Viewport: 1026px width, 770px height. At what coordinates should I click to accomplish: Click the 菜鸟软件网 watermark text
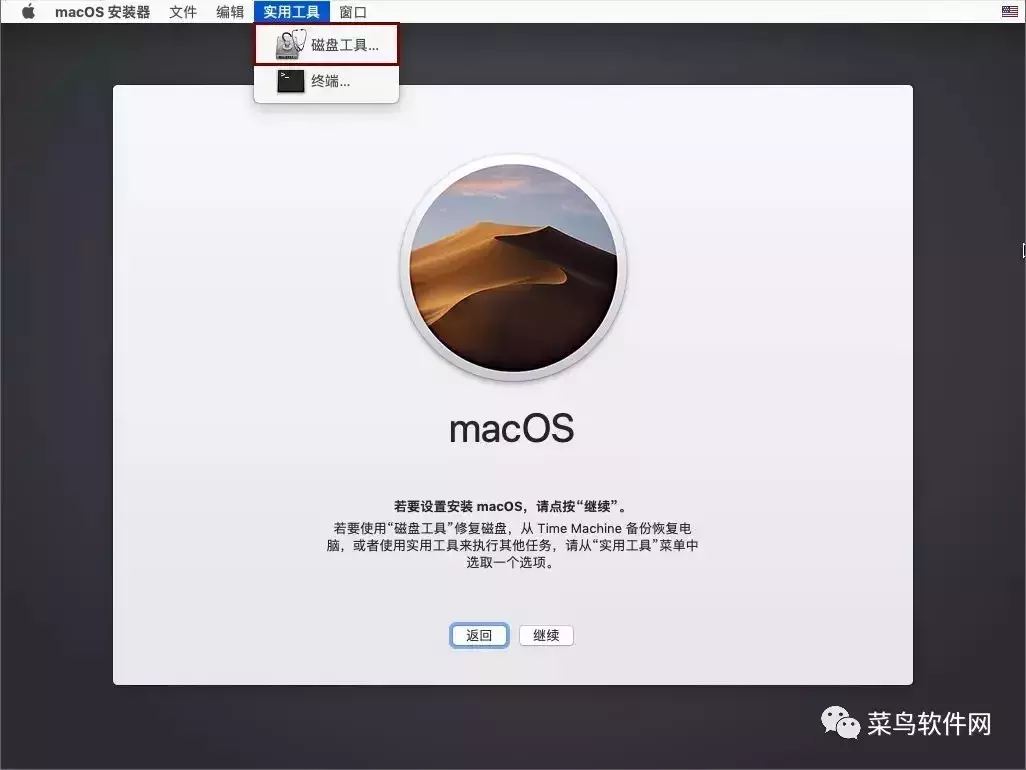[925, 722]
